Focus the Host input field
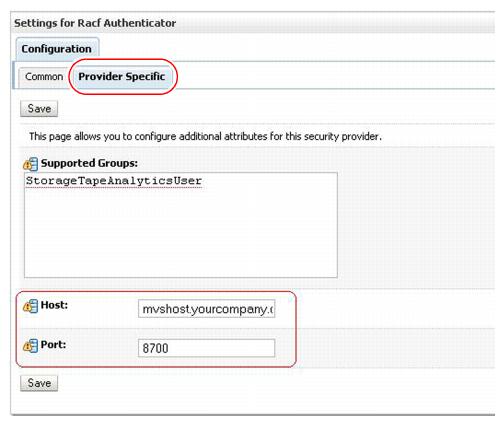Viewport: 503px width, 424px height. (207, 309)
